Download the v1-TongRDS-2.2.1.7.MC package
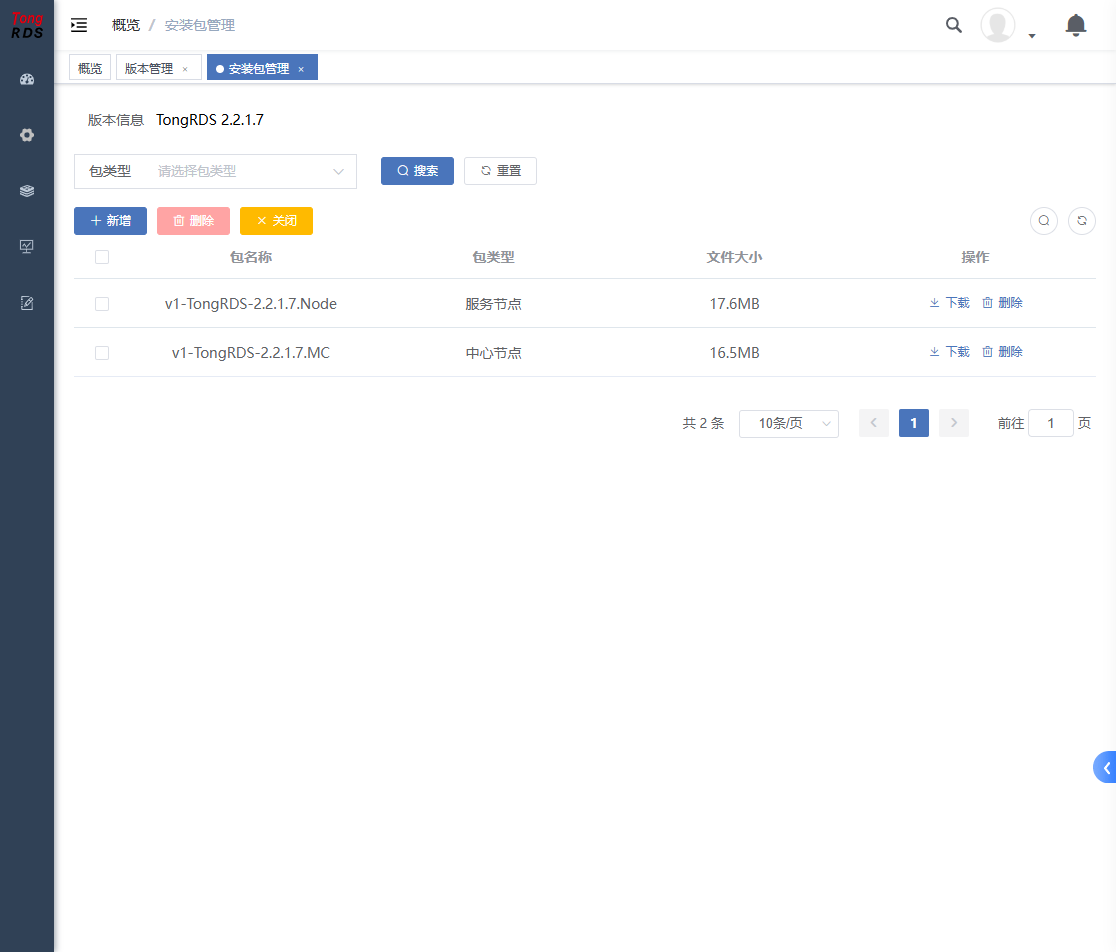Screen dimensions: 1116x952 949,352
